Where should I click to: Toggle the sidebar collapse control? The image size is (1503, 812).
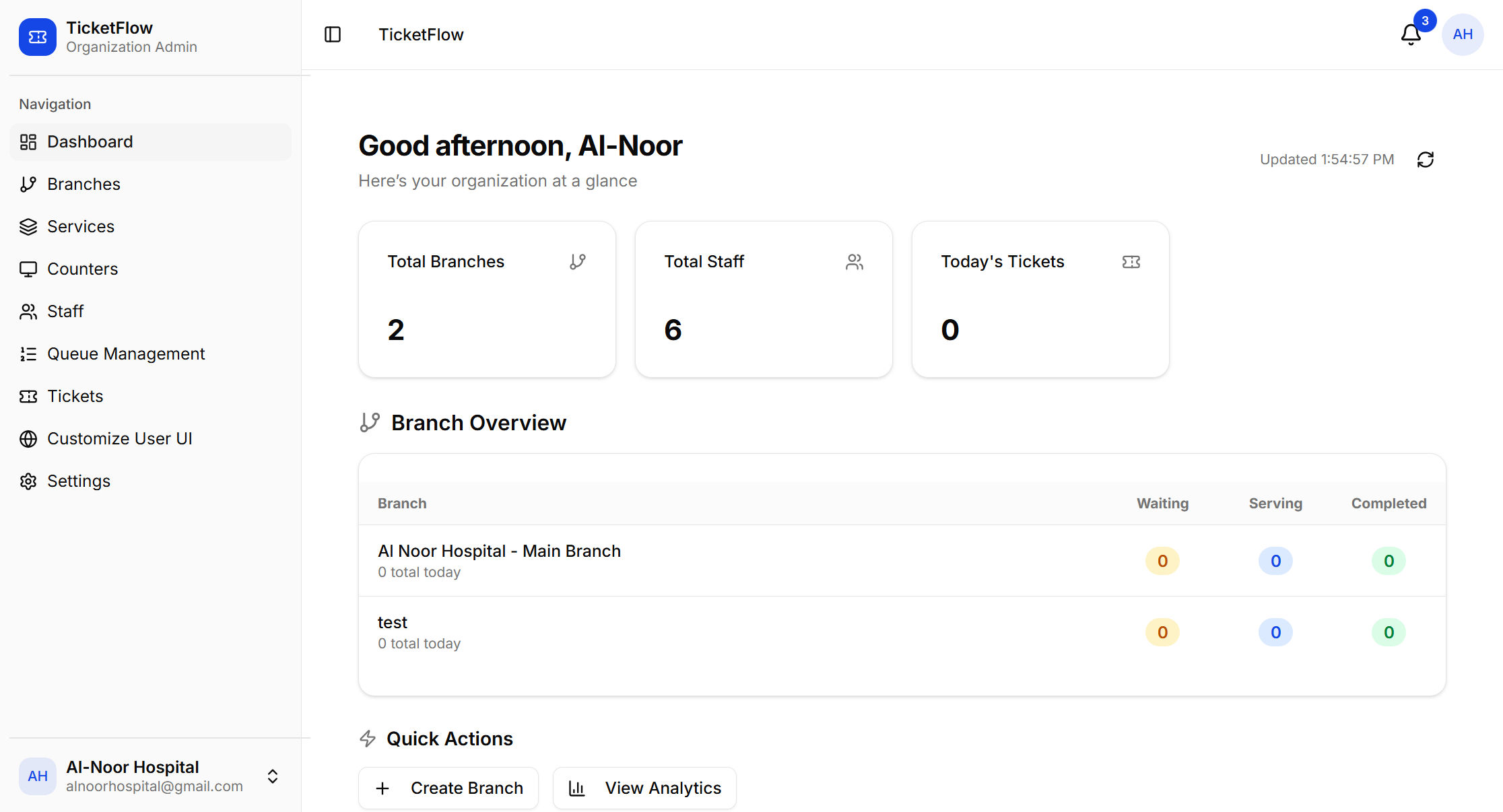(333, 34)
